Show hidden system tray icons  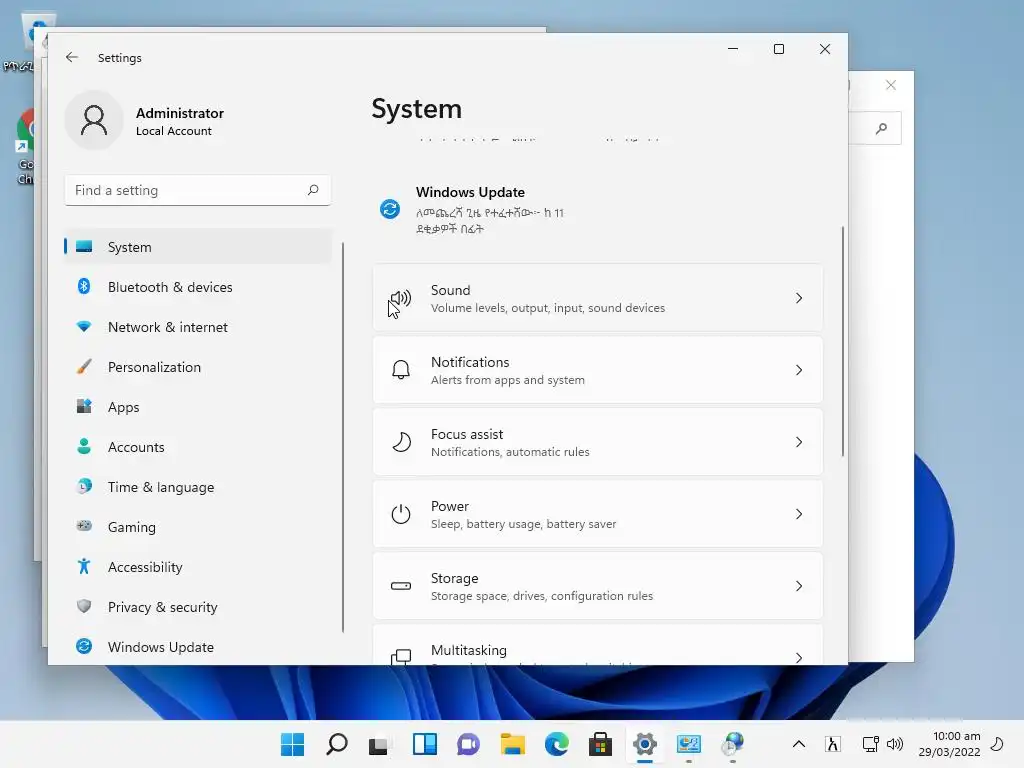(x=799, y=744)
